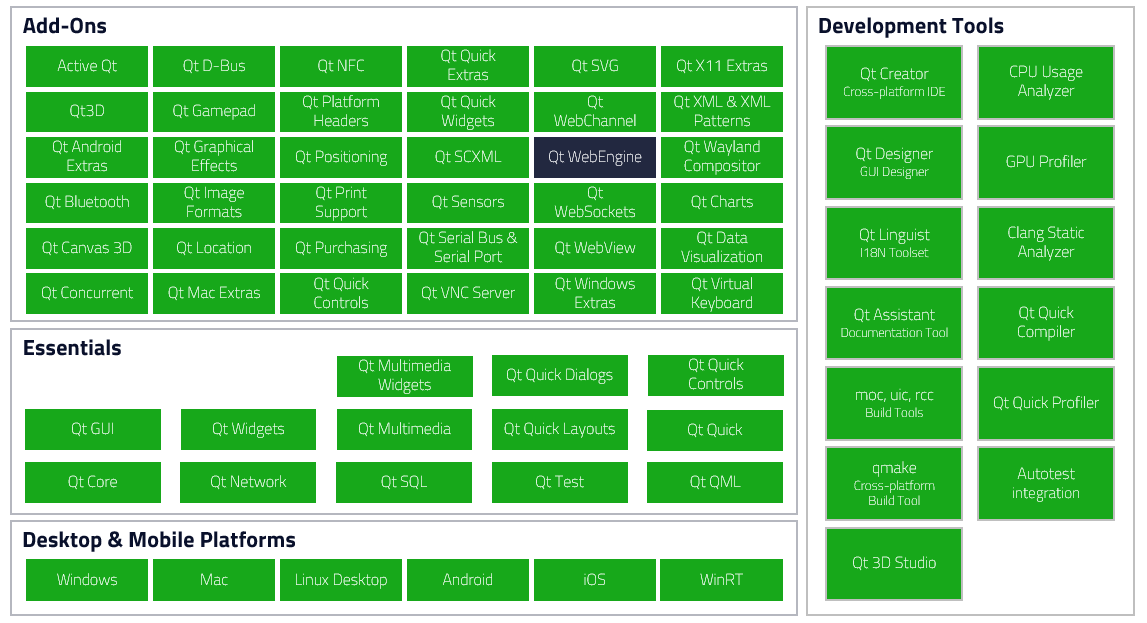The image size is (1147, 623).
Task: Choose Qt Print Support
Action: [x=341, y=202]
